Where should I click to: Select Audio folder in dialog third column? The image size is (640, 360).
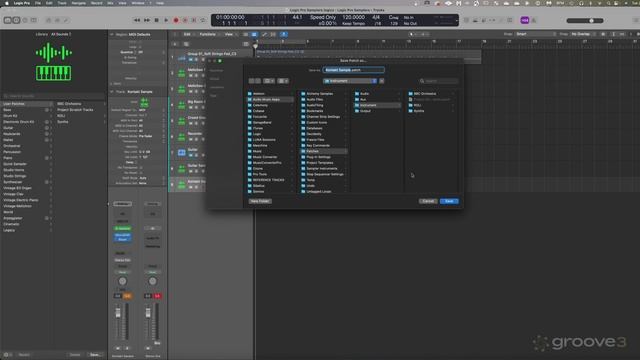tap(378, 93)
